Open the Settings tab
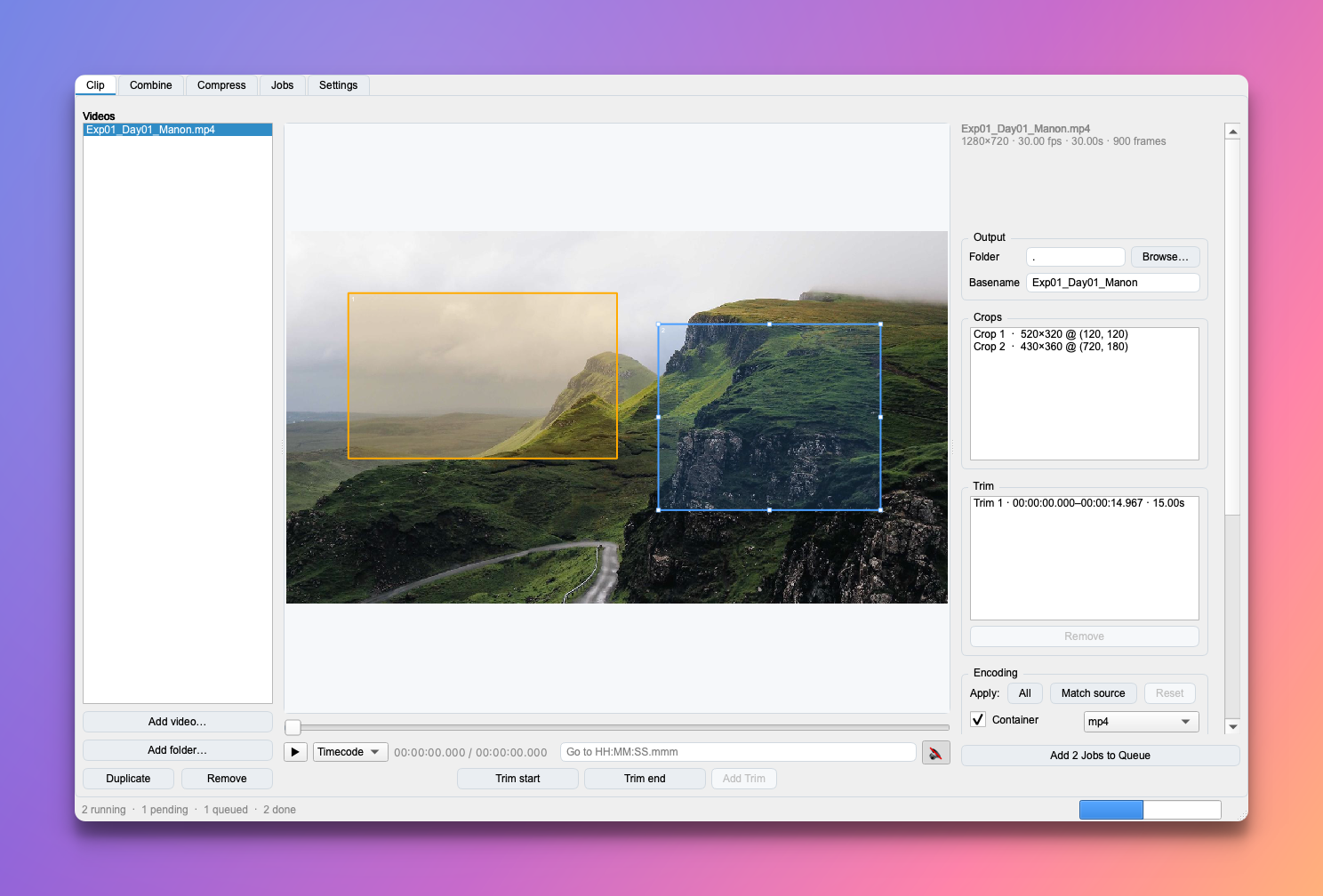The image size is (1323, 896). [338, 85]
